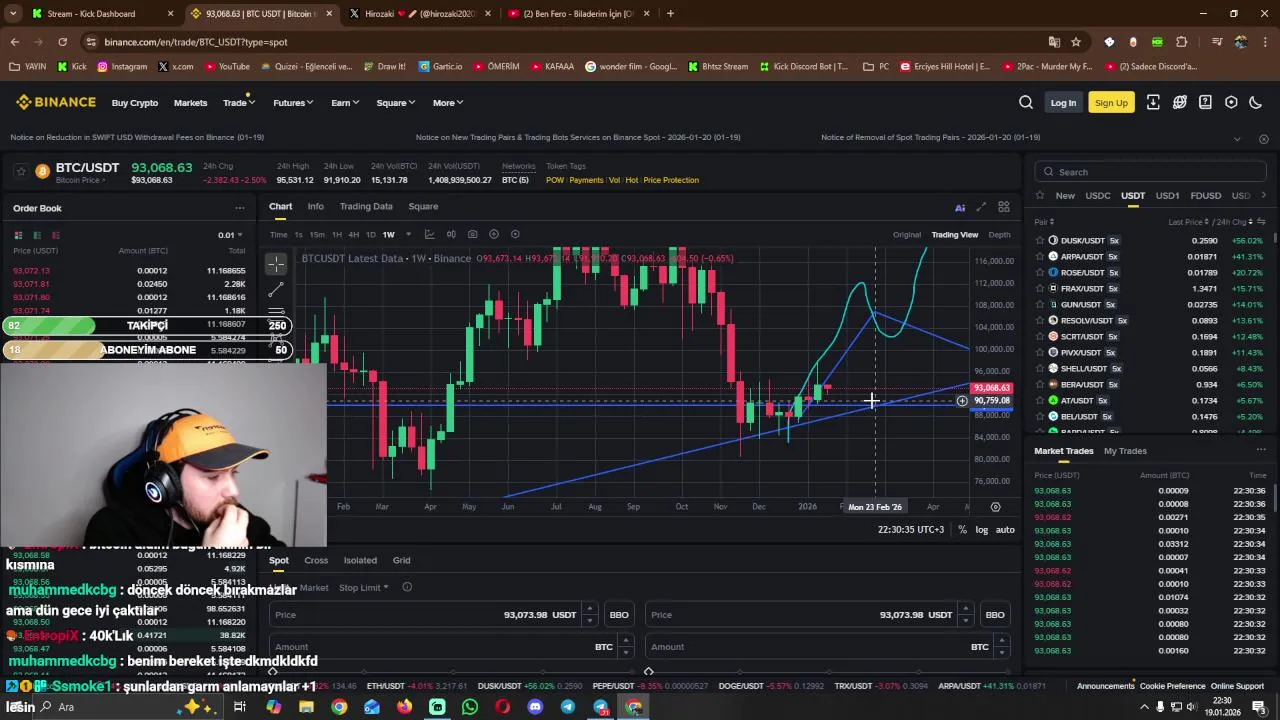Expand chart to fullscreen

[x=981, y=207]
